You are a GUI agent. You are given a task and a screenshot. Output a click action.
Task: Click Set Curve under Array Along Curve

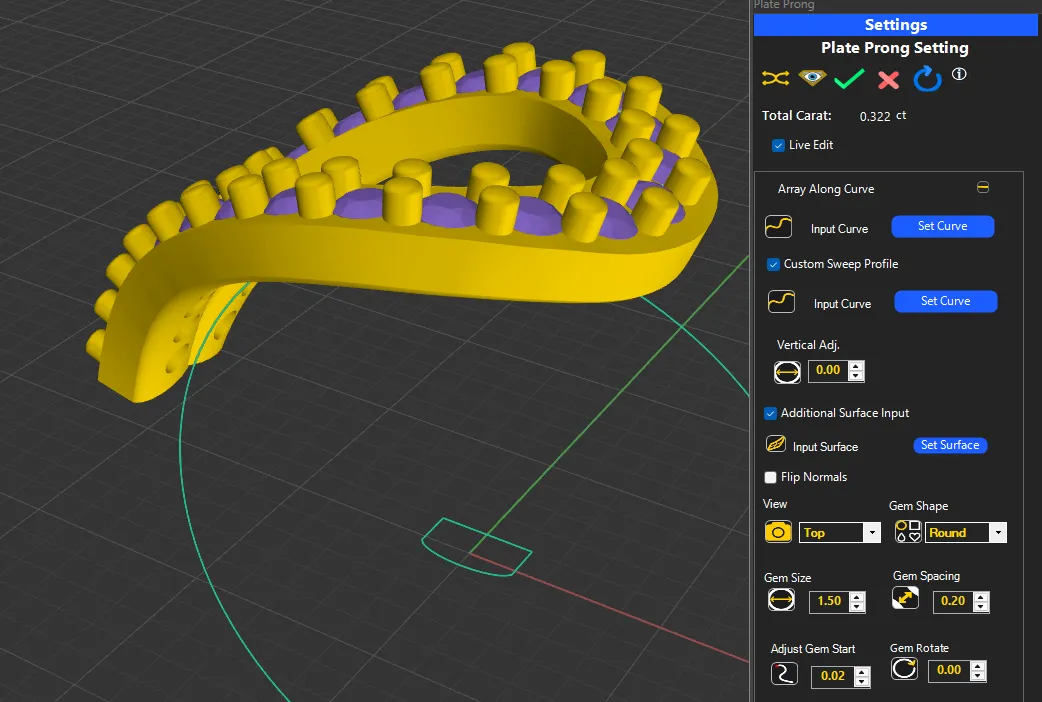942,227
